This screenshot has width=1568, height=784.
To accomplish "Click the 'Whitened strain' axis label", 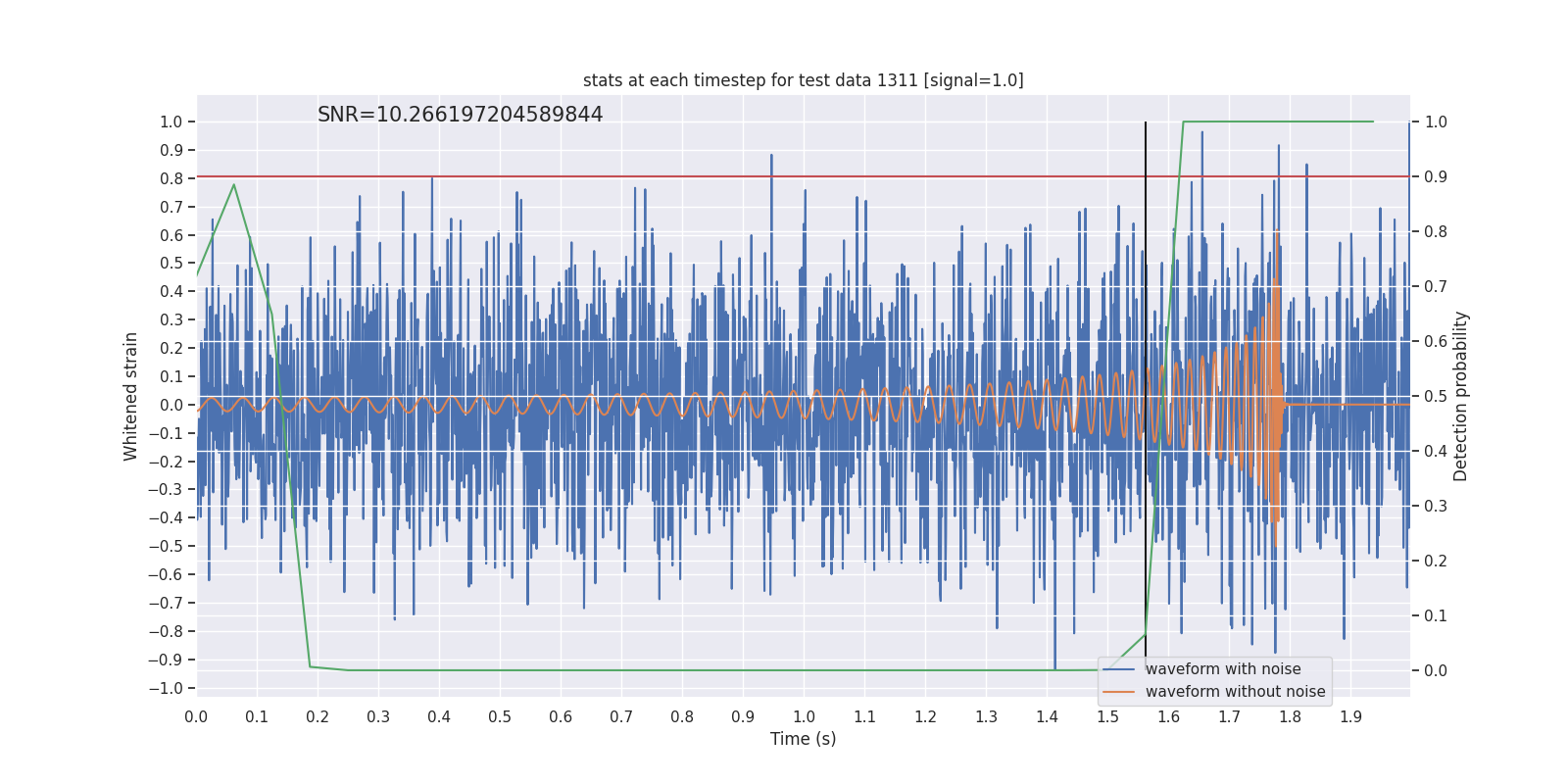I will (x=131, y=396).
